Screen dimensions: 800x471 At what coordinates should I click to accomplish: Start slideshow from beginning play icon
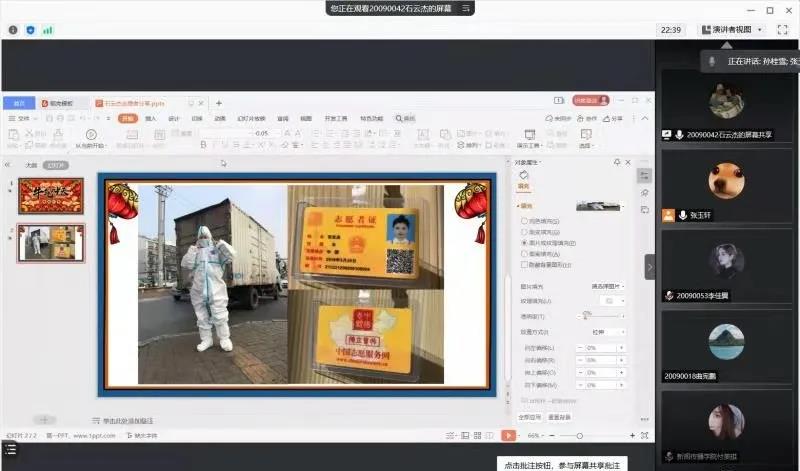[91, 134]
